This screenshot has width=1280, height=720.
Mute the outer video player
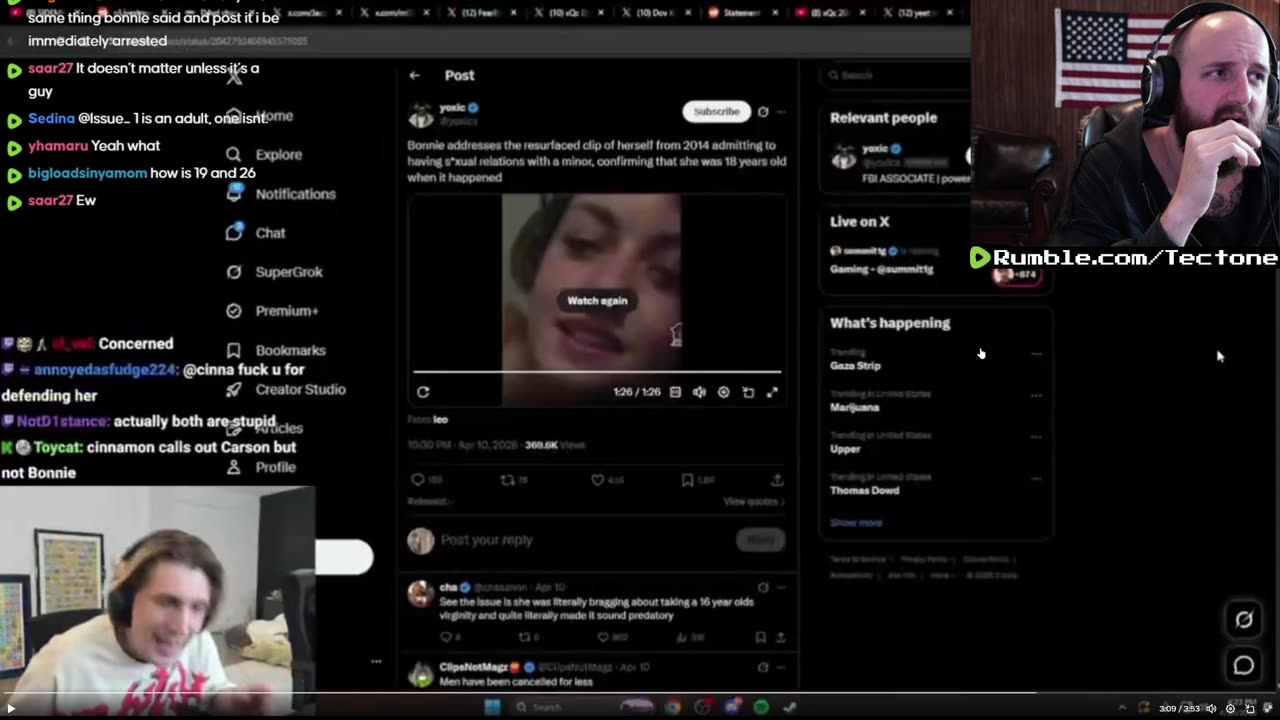pos(1211,708)
